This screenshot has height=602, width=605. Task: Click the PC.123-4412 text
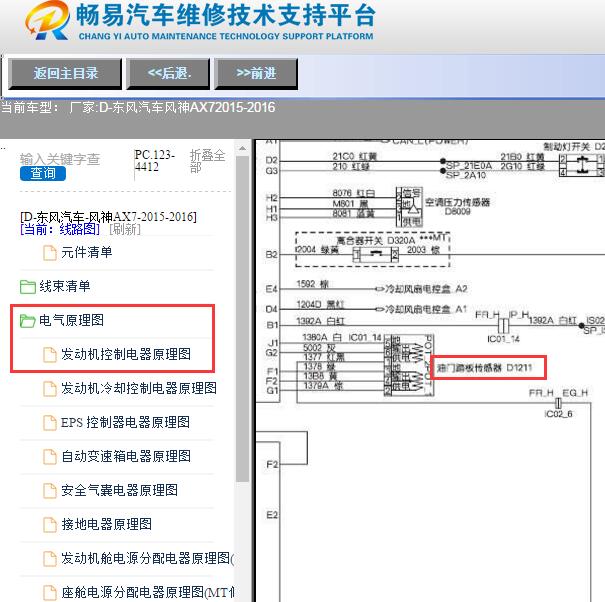pos(154,161)
